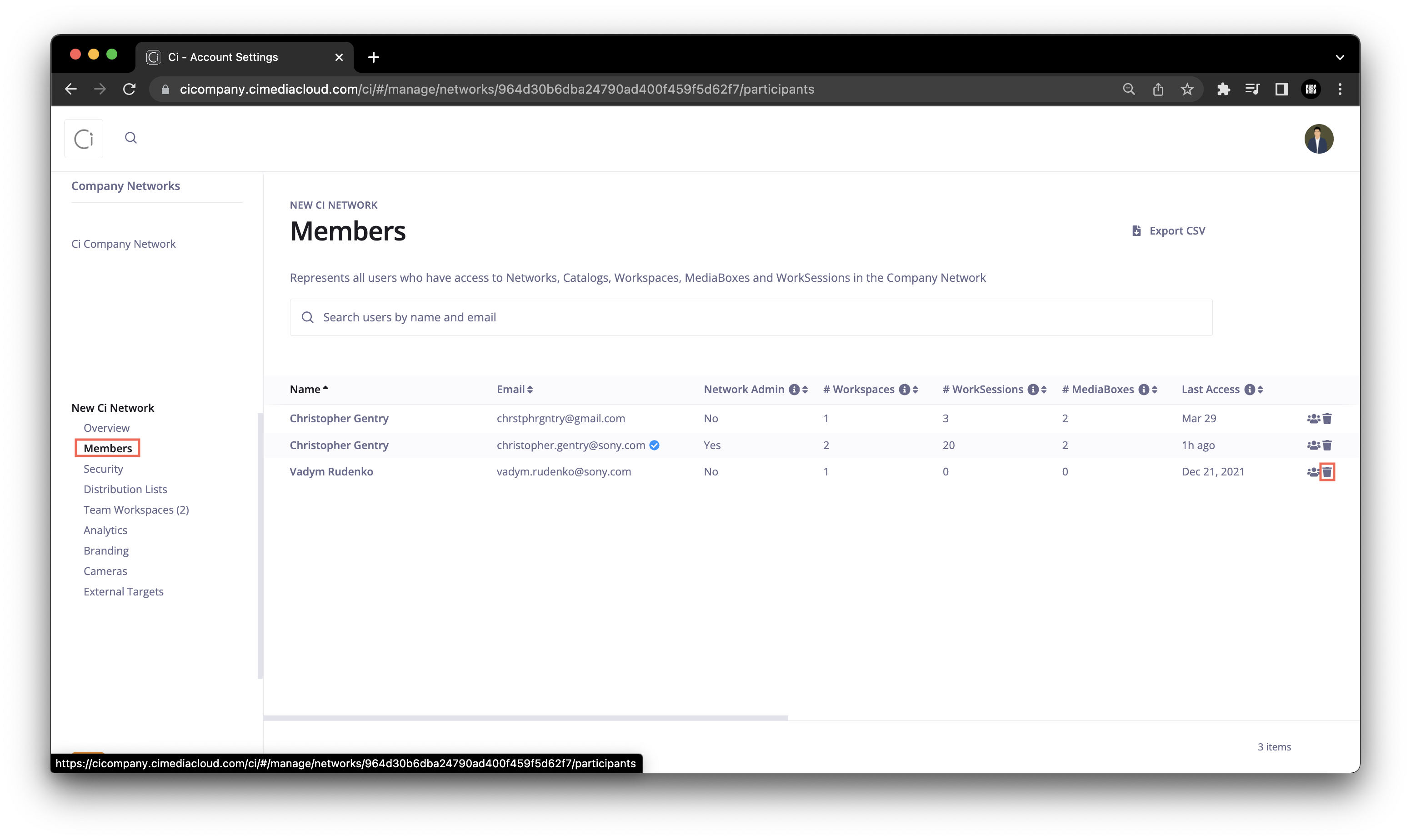Open Chrome profile avatar icon
This screenshot has width=1411, height=840.
1310,89
